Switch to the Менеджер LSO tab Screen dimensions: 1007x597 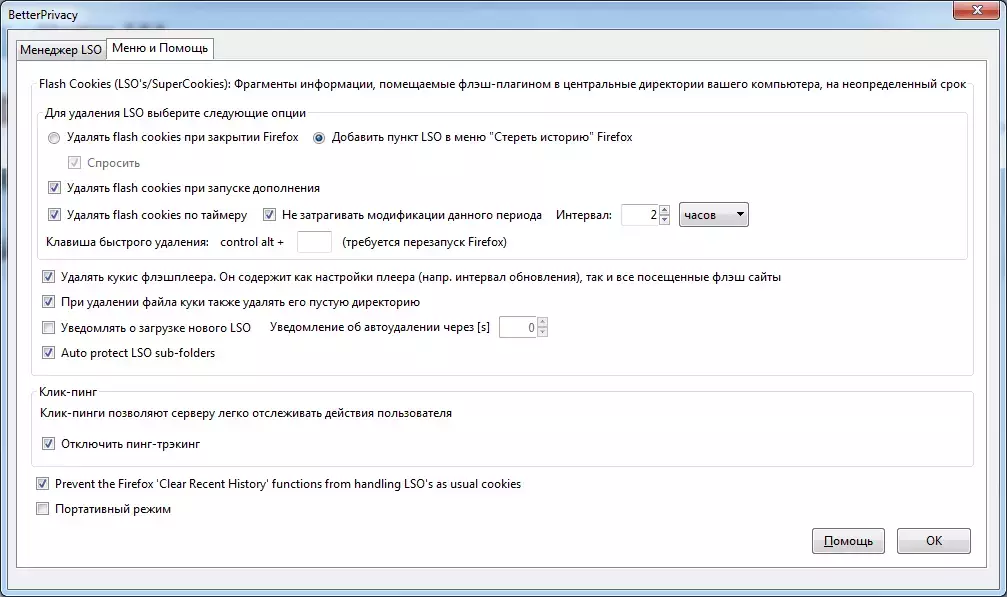[61, 49]
